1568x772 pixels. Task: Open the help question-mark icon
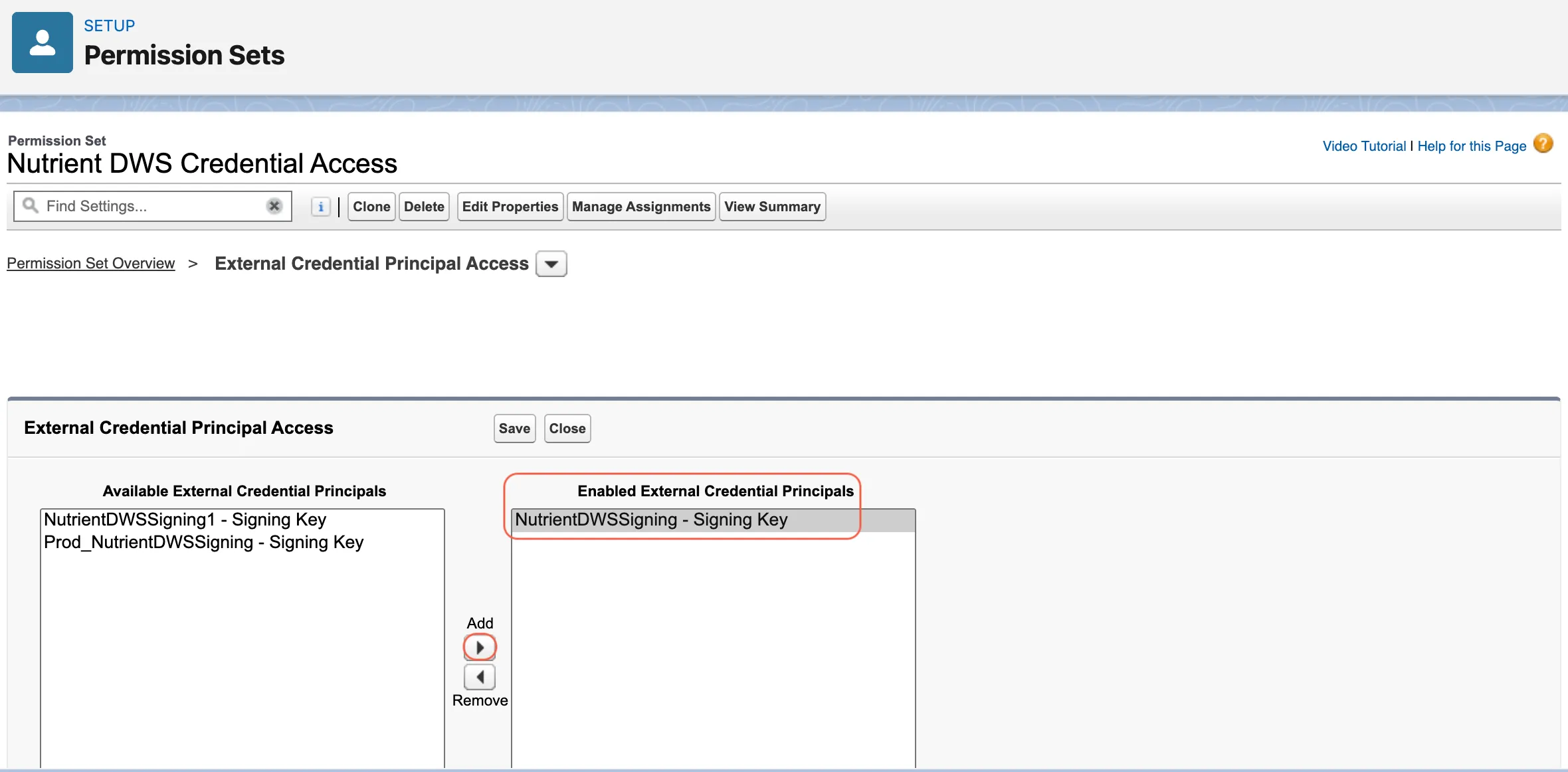click(1543, 144)
